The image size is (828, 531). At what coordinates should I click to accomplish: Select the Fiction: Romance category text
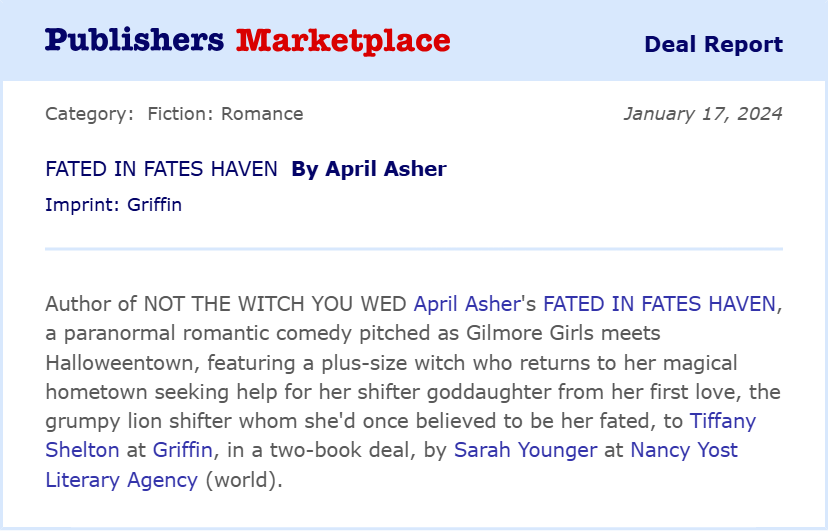tap(225, 114)
